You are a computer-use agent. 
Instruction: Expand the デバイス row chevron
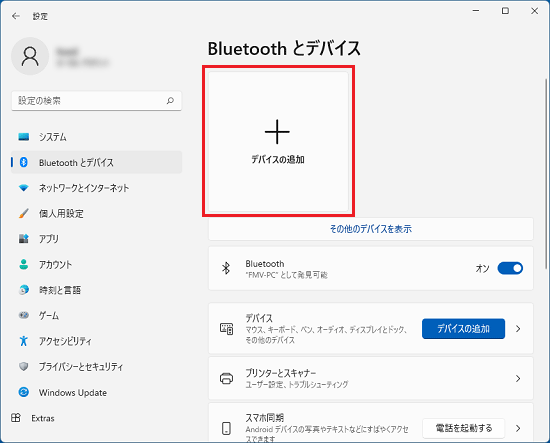coord(518,329)
